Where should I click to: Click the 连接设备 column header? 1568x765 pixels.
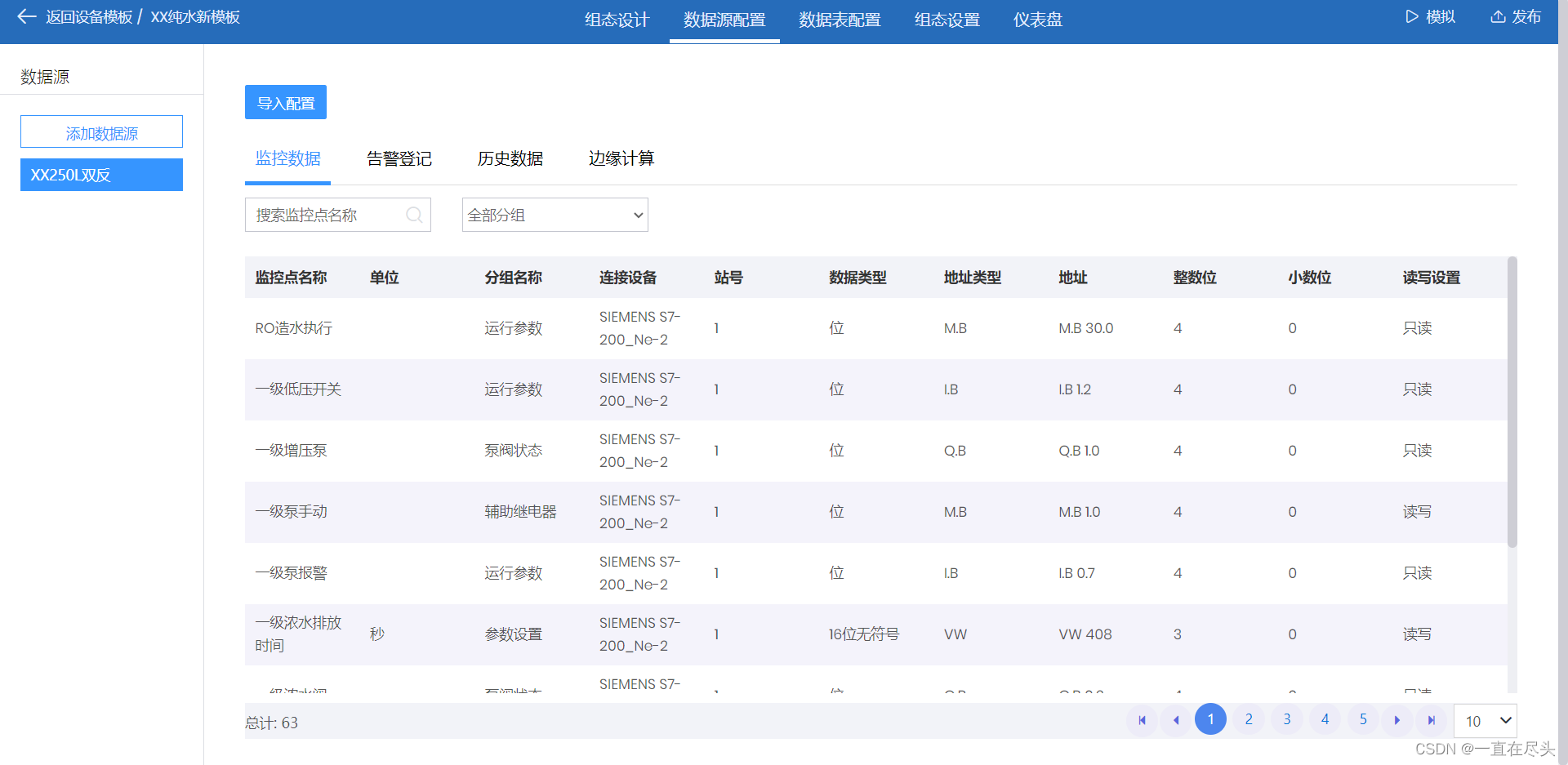pyautogui.click(x=628, y=278)
